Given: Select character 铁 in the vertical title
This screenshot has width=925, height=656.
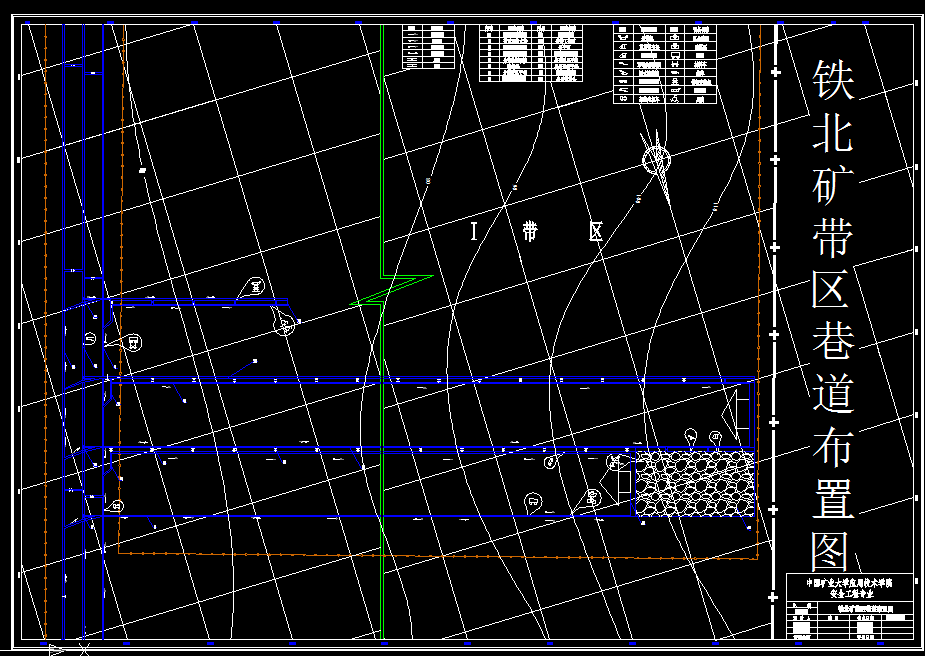Looking at the screenshot, I should (832, 80).
